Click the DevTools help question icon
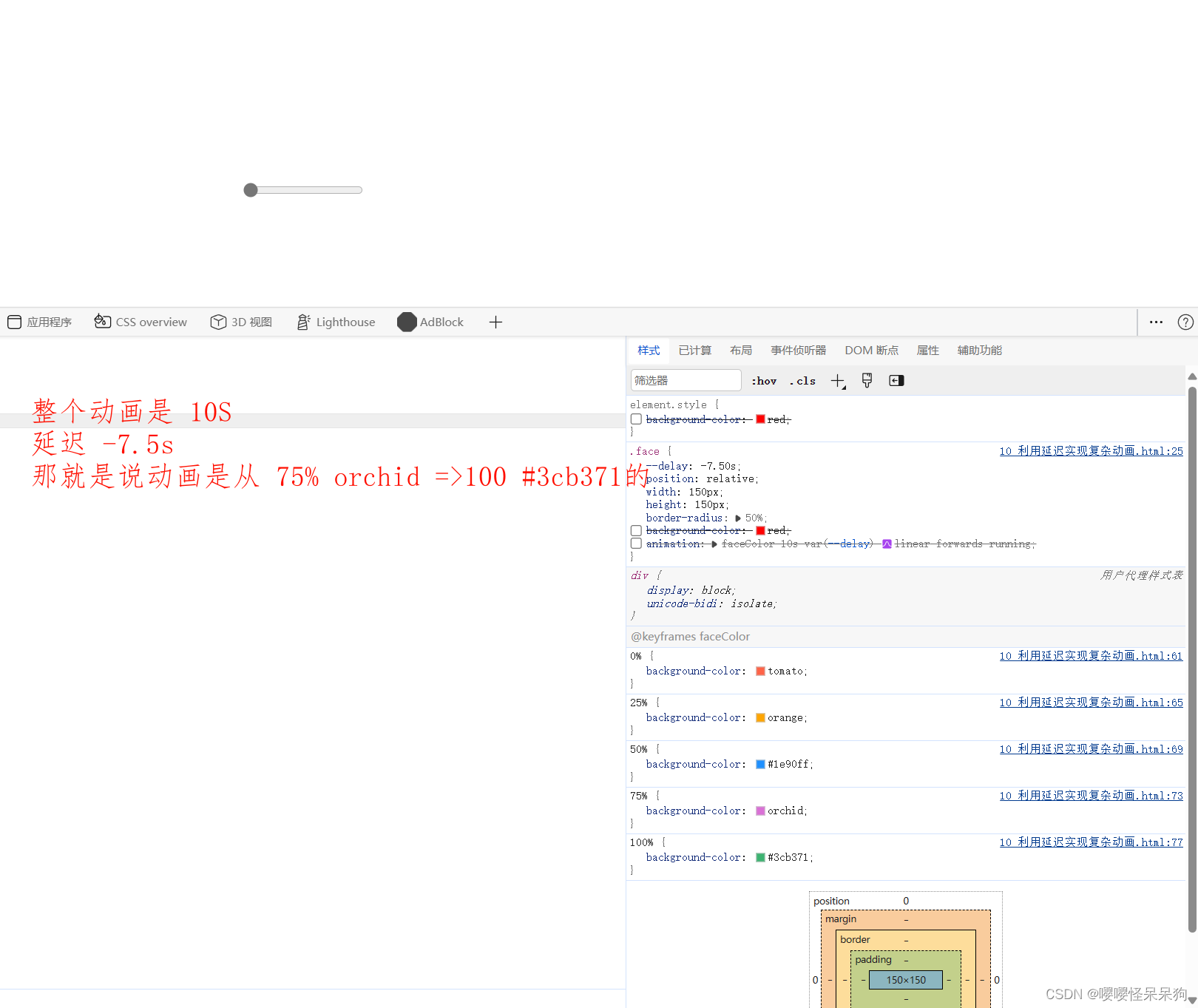1198x1008 pixels. click(x=1185, y=322)
